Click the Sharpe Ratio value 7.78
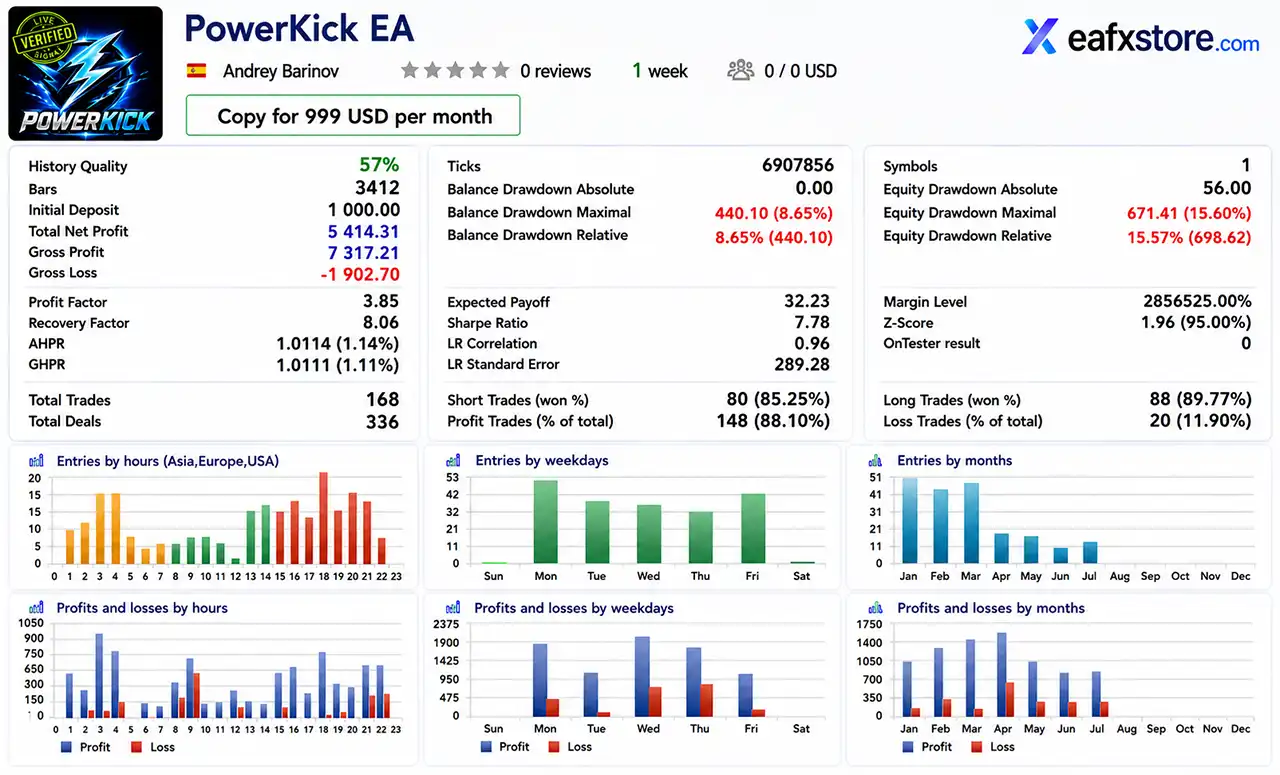The height and width of the screenshot is (775, 1280). (x=812, y=322)
